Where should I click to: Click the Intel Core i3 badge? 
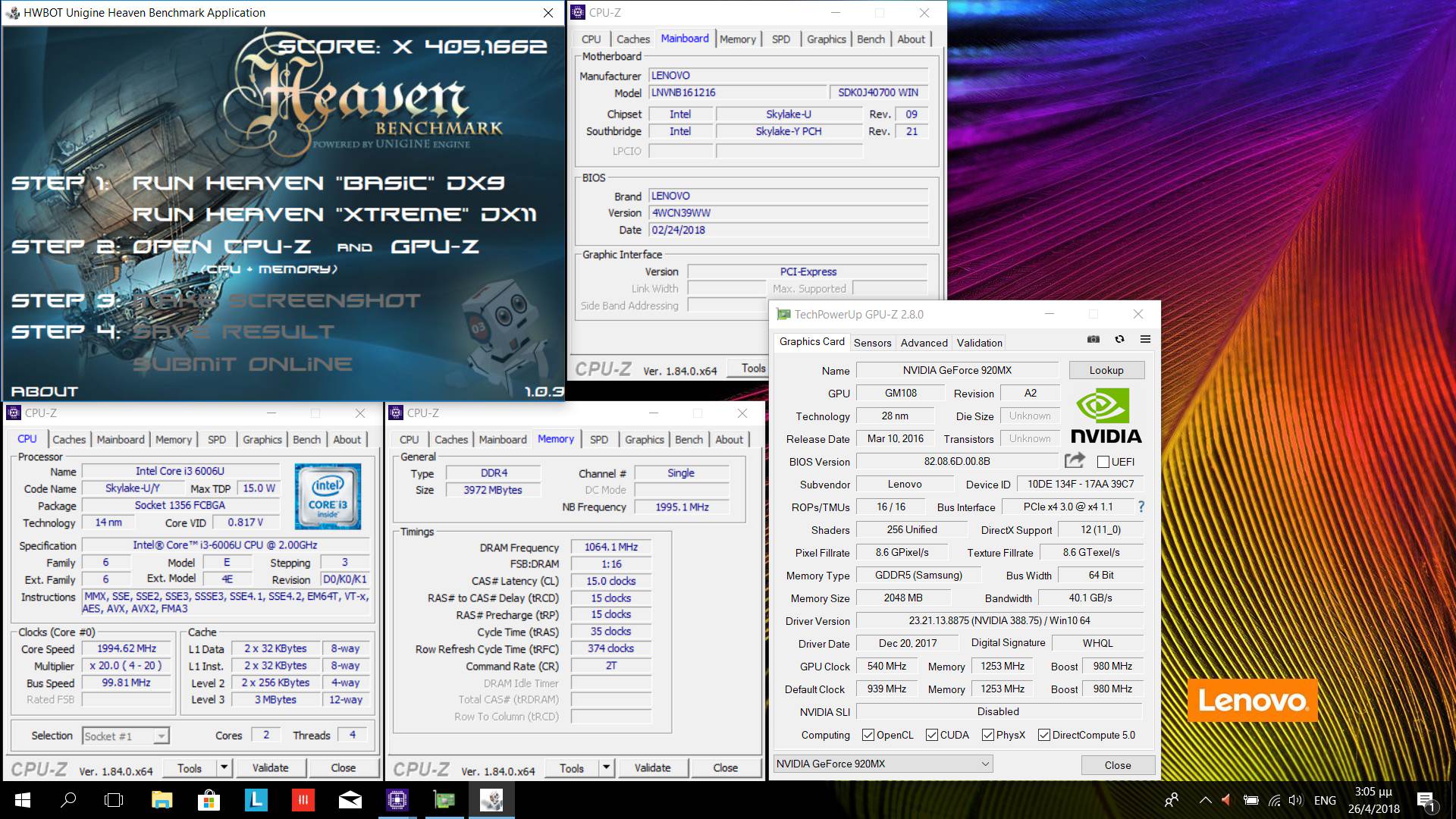[328, 496]
